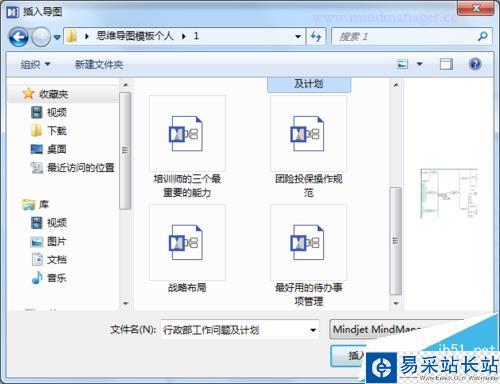The height and width of the screenshot is (384, 500).
Task: Select file icon 培训师的三个最重要的能力
Action: pyautogui.click(x=187, y=133)
